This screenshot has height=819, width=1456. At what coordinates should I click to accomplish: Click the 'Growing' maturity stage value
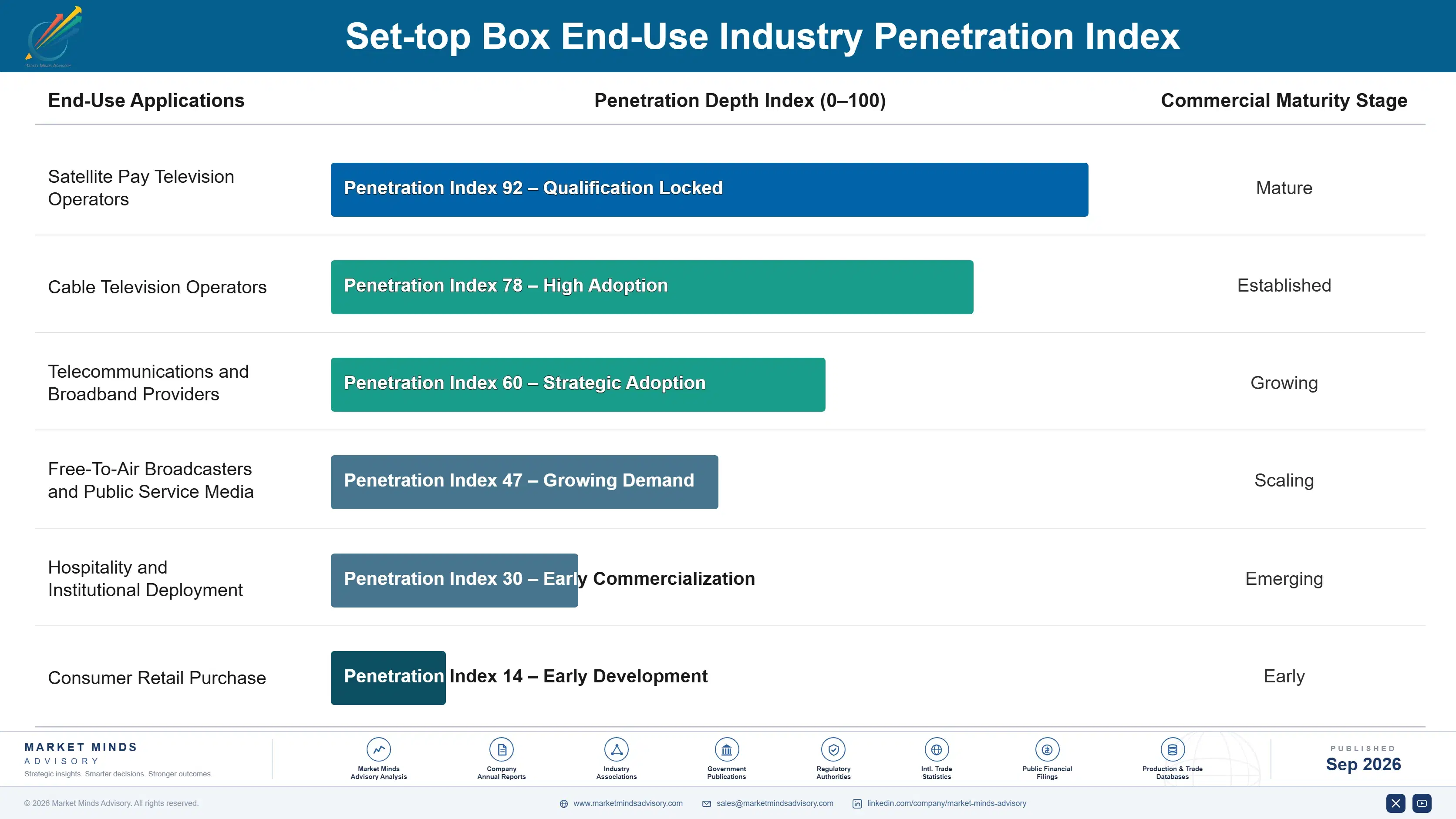(1284, 383)
